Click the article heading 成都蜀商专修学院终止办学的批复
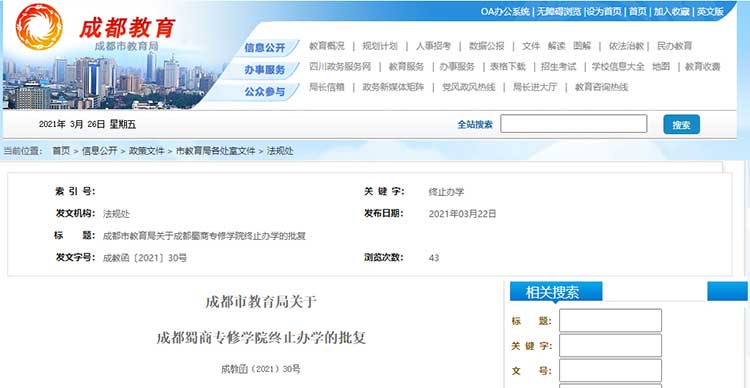750x388 pixels. (x=261, y=338)
